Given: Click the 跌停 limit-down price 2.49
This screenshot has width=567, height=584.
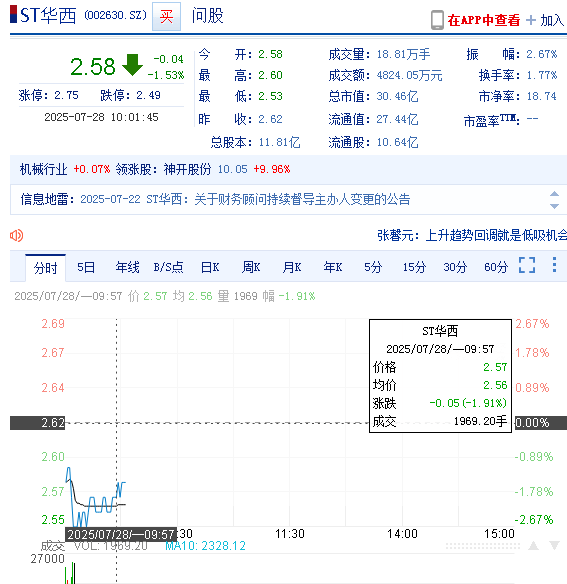Looking at the screenshot, I should [x=148, y=96].
